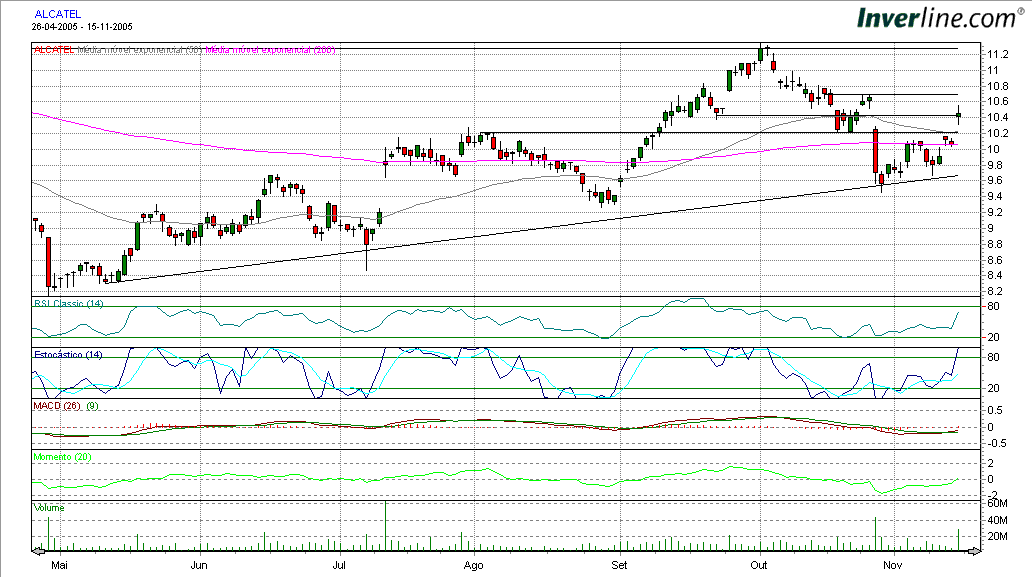Click the RSI Classic (14) label
Image resolution: width=1033 pixels, height=578 pixels.
click(x=69, y=303)
